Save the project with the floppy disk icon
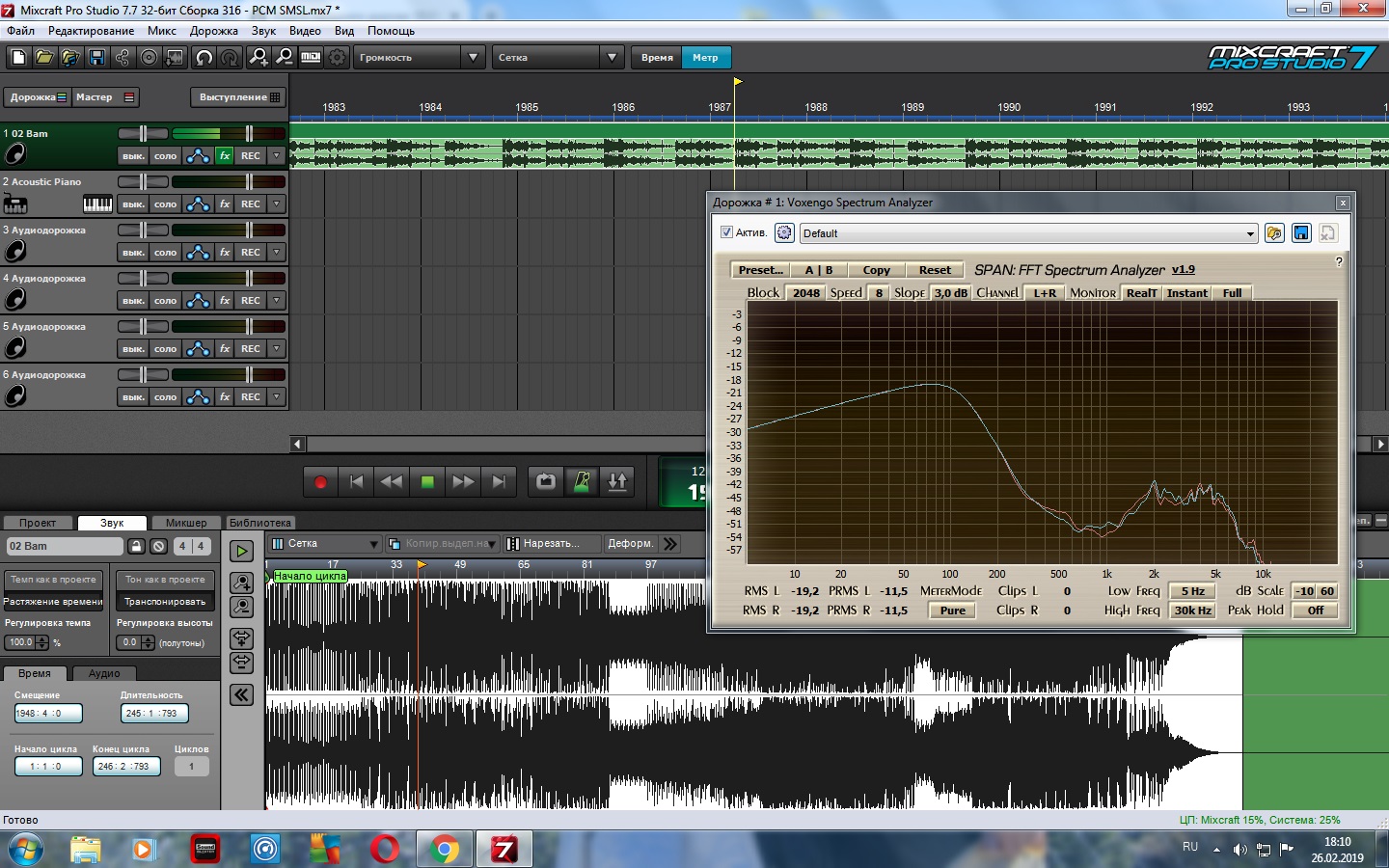 coord(96,58)
